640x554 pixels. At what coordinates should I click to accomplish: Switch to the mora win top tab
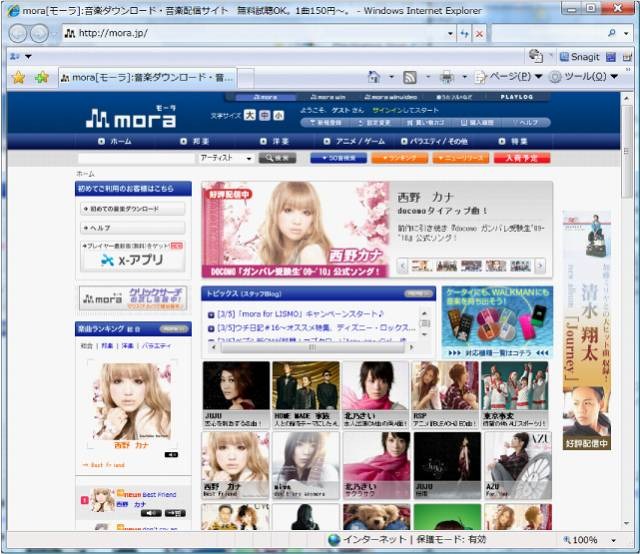[328, 97]
